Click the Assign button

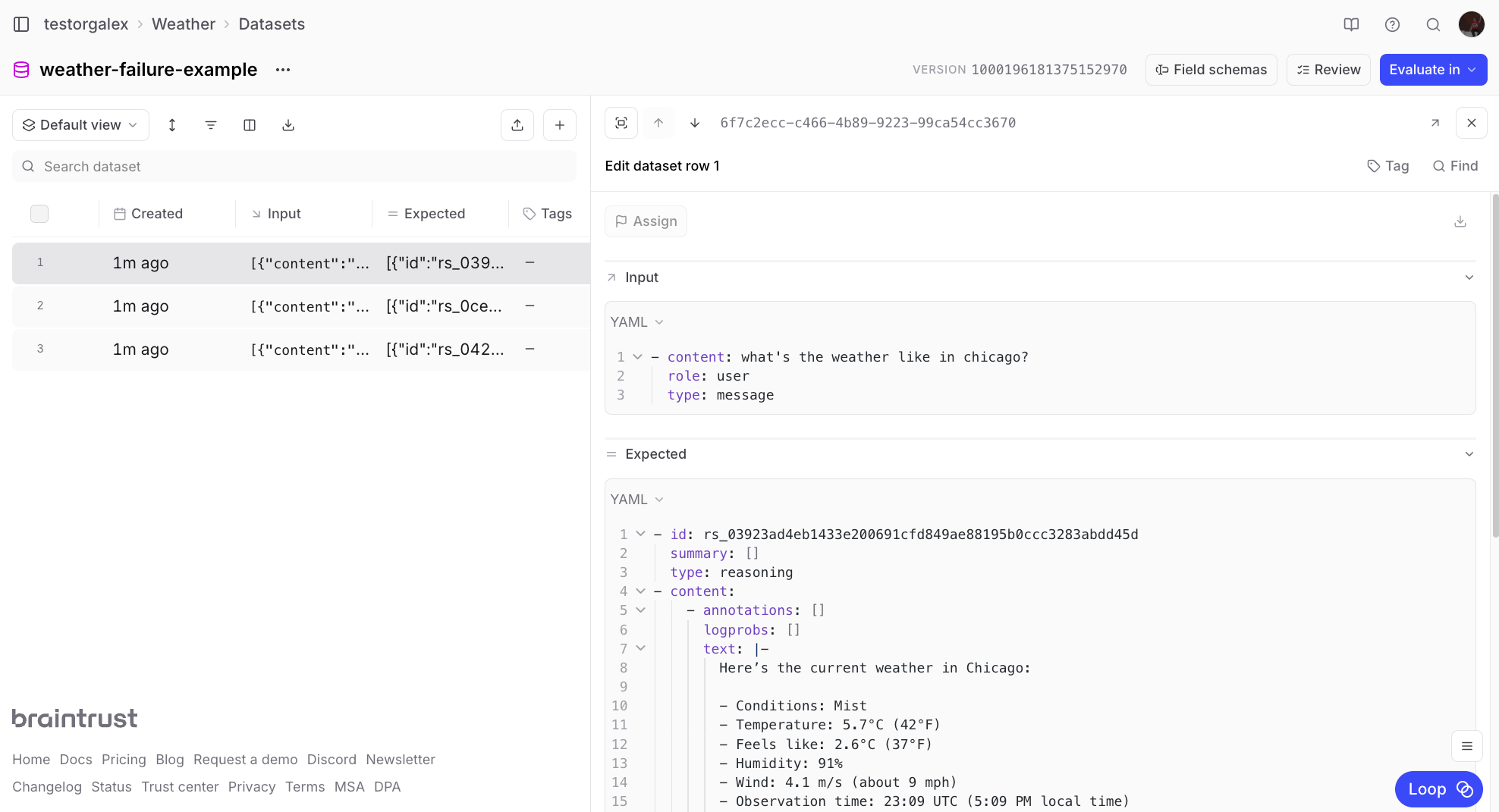click(646, 221)
